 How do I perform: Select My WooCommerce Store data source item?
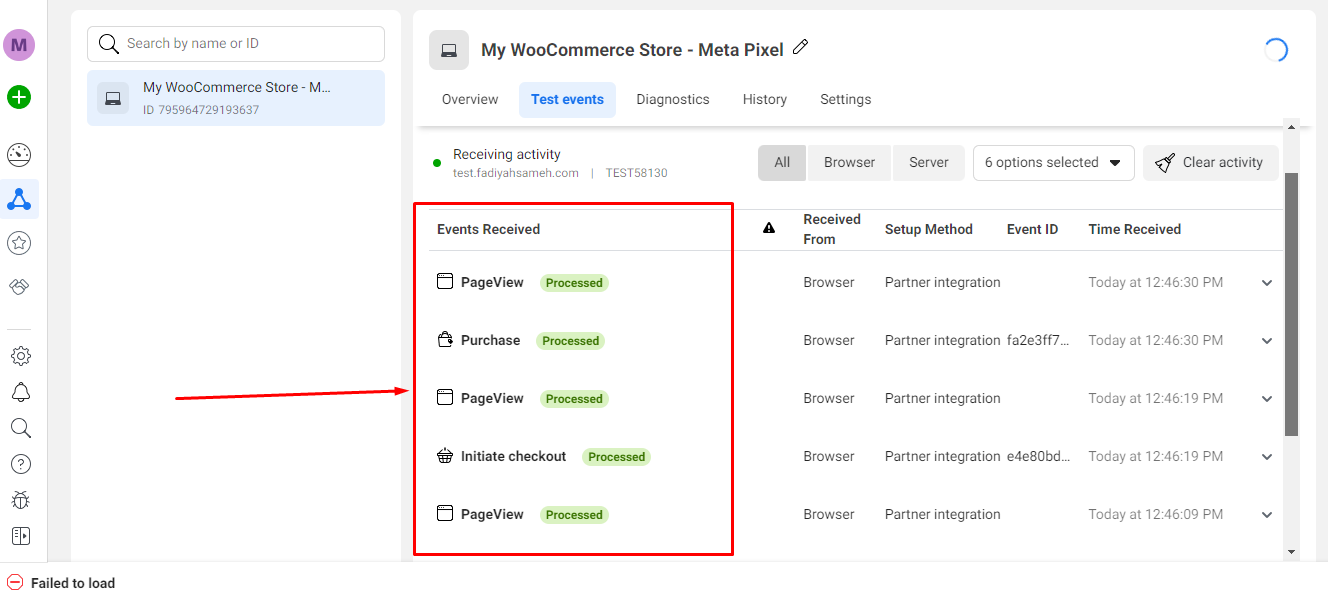236,98
